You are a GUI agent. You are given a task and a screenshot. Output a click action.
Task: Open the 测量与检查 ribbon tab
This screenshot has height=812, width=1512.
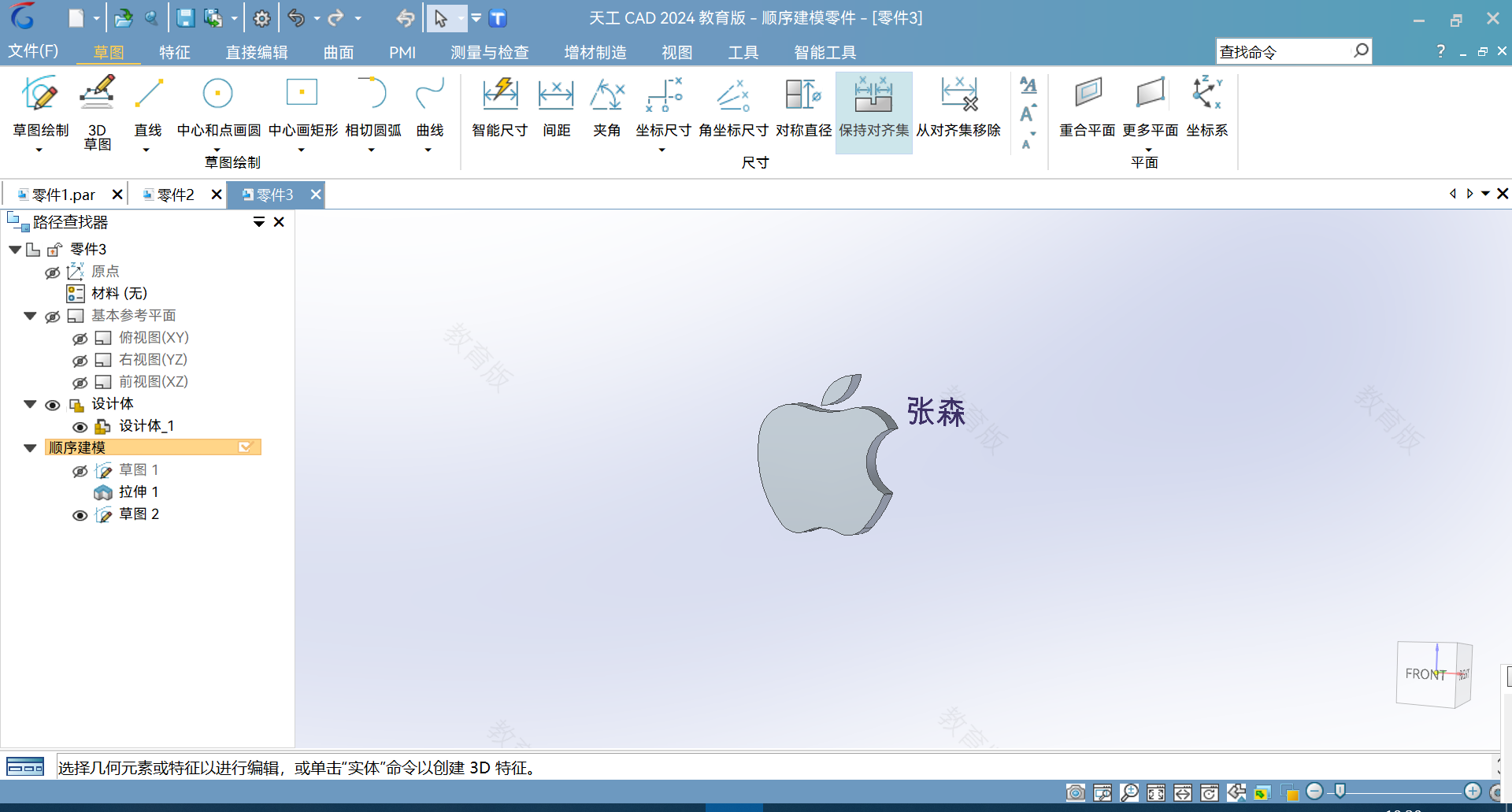click(489, 52)
